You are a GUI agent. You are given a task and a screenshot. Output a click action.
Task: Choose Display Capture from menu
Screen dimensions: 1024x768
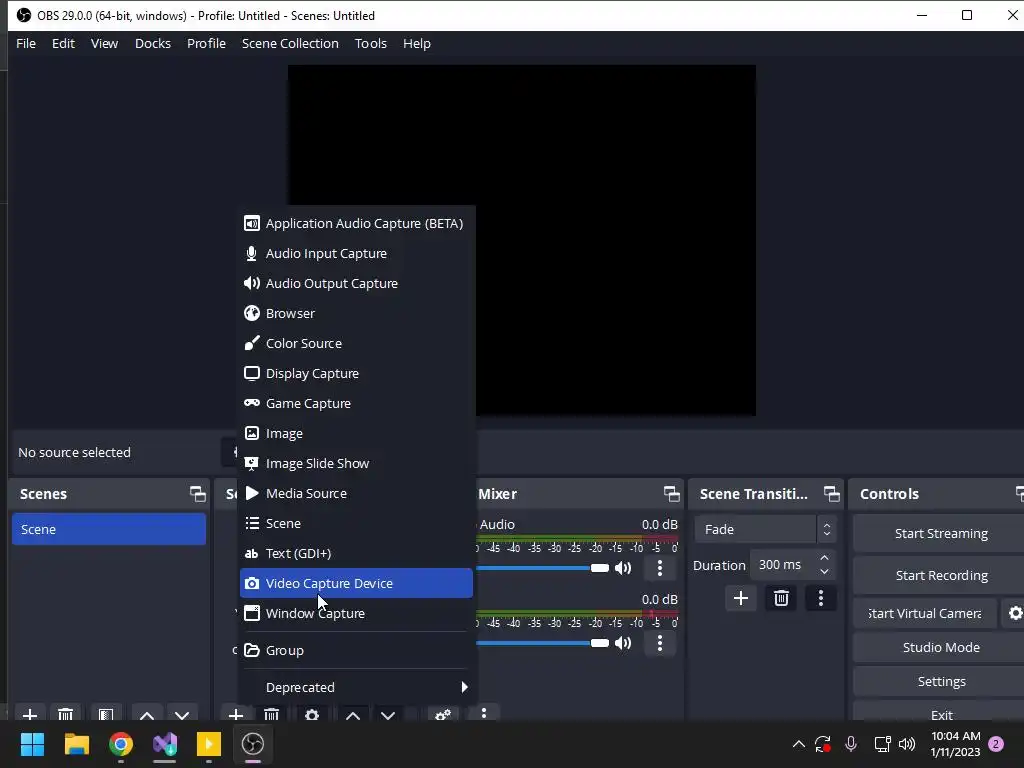pyautogui.click(x=356, y=374)
